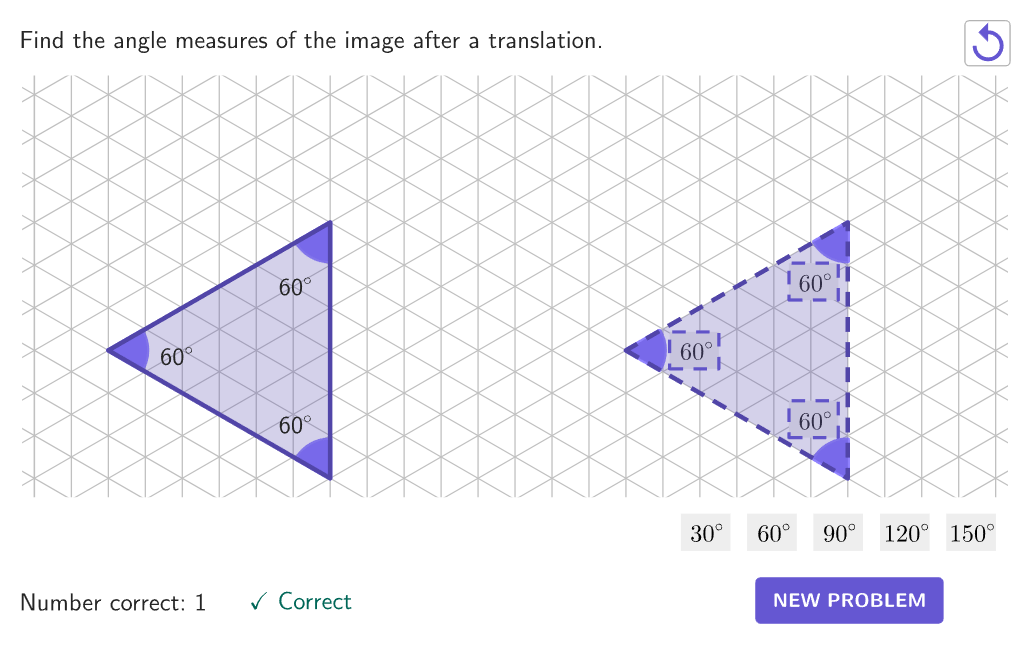Click the bottom angle arc of dashed triangle
This screenshot has height=645, width=1032.
point(835,457)
